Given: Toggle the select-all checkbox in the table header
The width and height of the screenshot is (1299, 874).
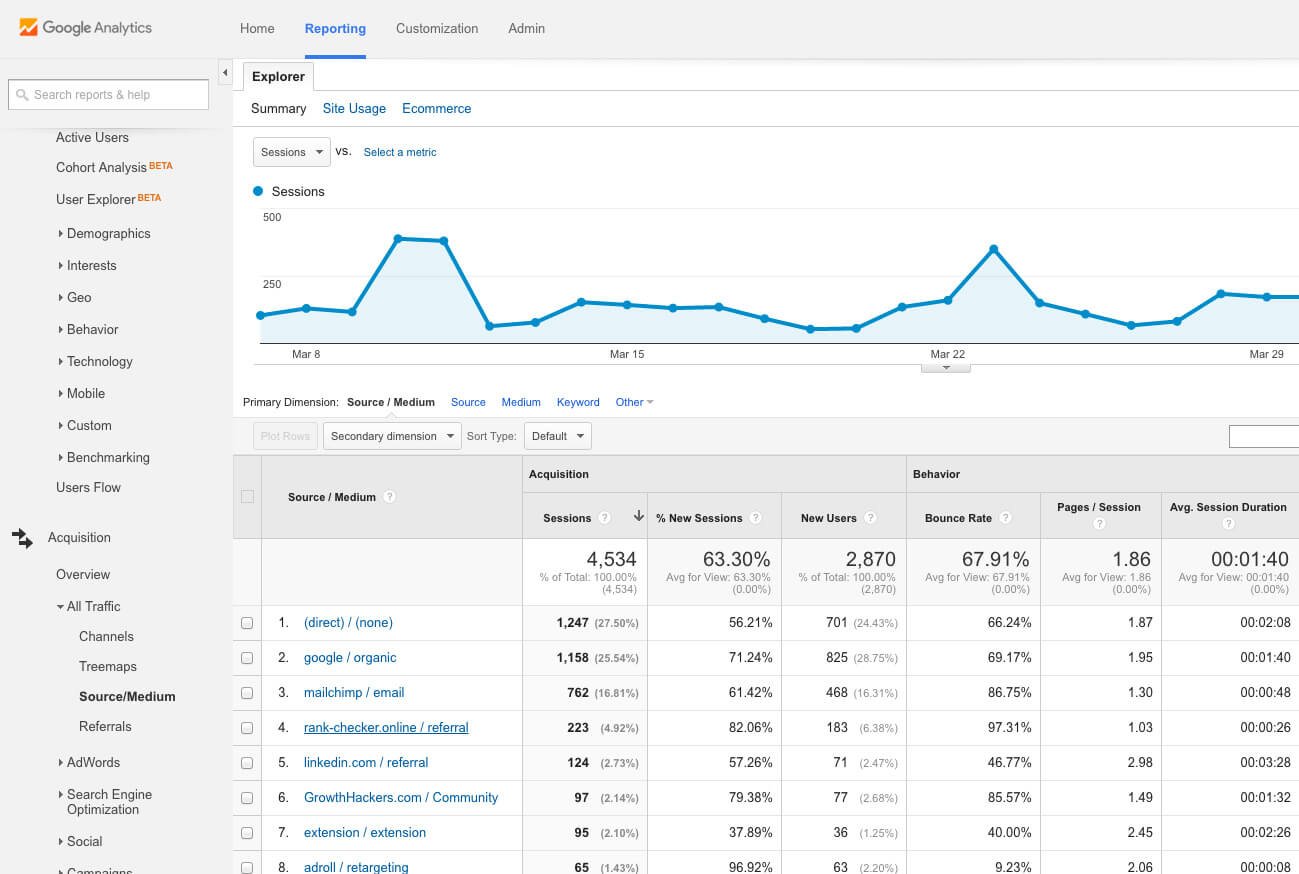Looking at the screenshot, I should 246,497.
